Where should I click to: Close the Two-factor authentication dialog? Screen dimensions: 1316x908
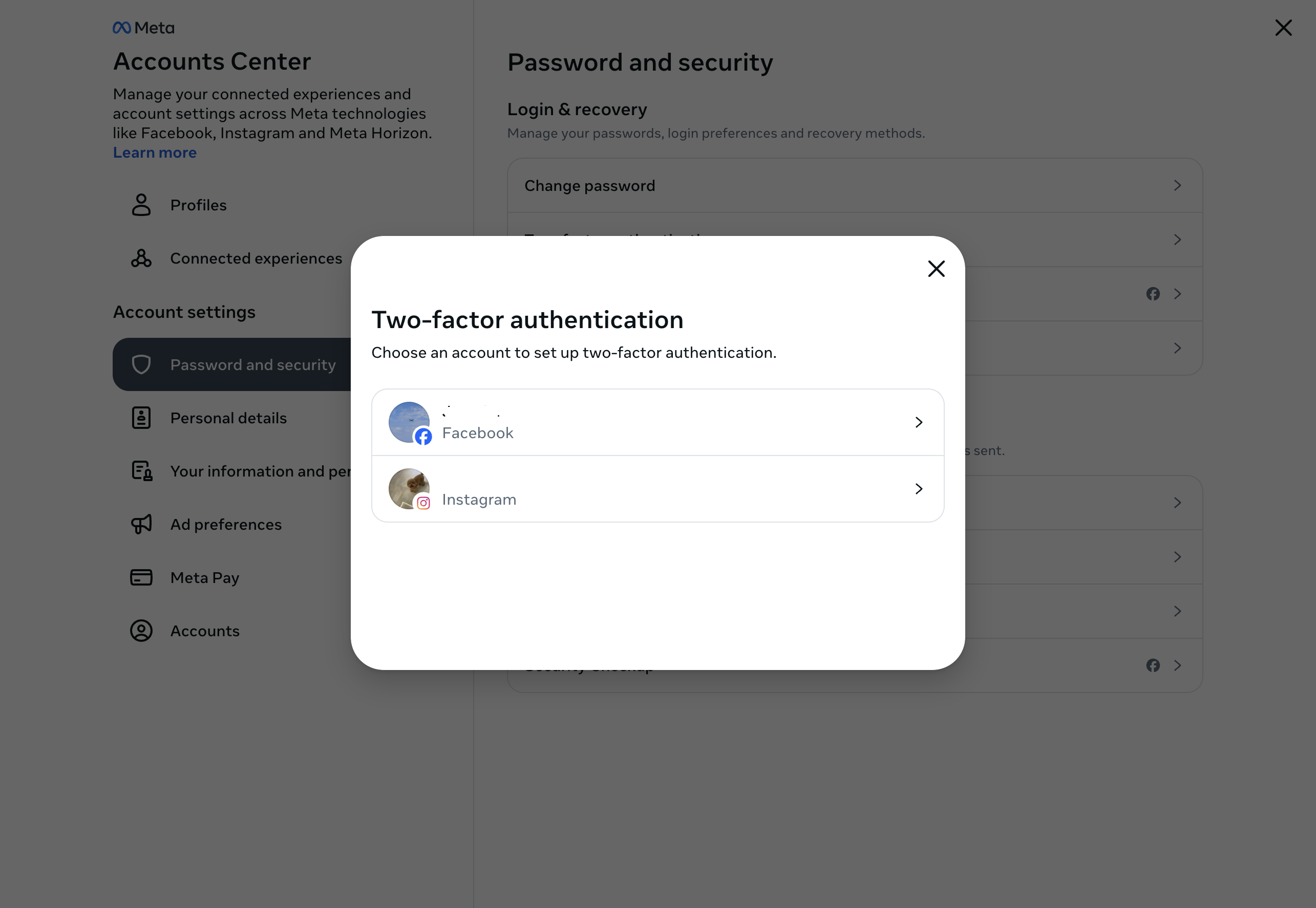pos(937,269)
